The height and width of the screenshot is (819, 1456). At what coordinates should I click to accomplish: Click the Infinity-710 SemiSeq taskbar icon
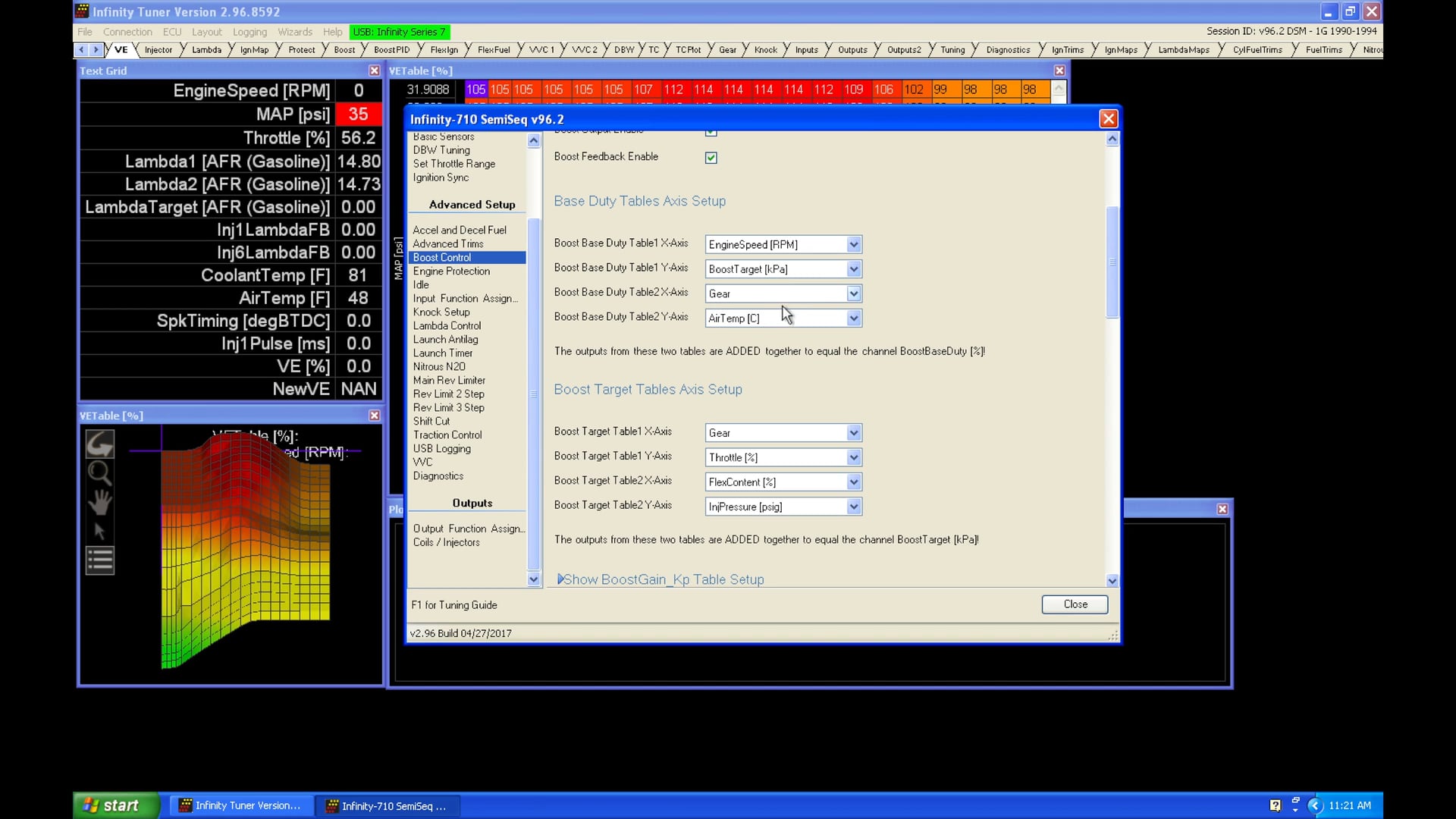[x=388, y=805]
